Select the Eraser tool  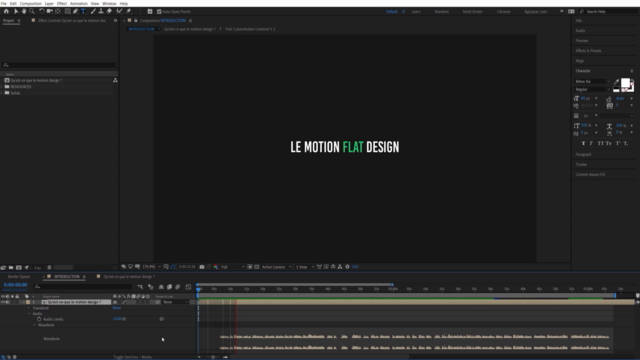[109, 11]
